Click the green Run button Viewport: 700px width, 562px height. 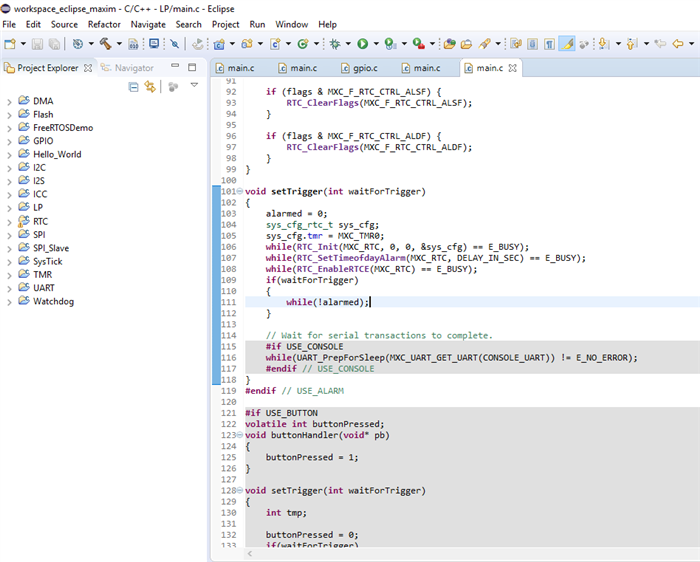point(362,44)
